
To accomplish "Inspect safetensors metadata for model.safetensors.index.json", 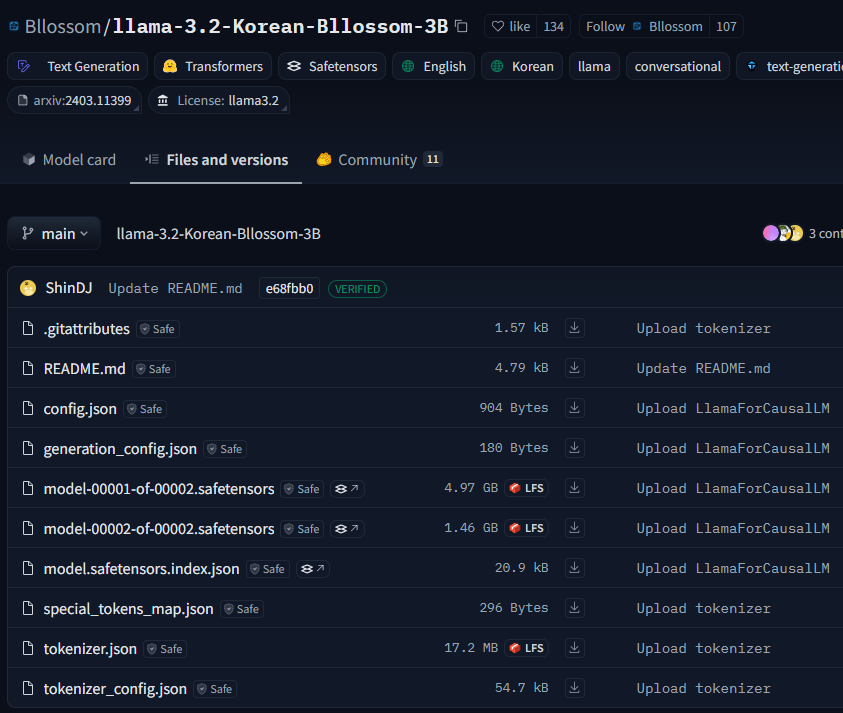I will pos(312,569).
